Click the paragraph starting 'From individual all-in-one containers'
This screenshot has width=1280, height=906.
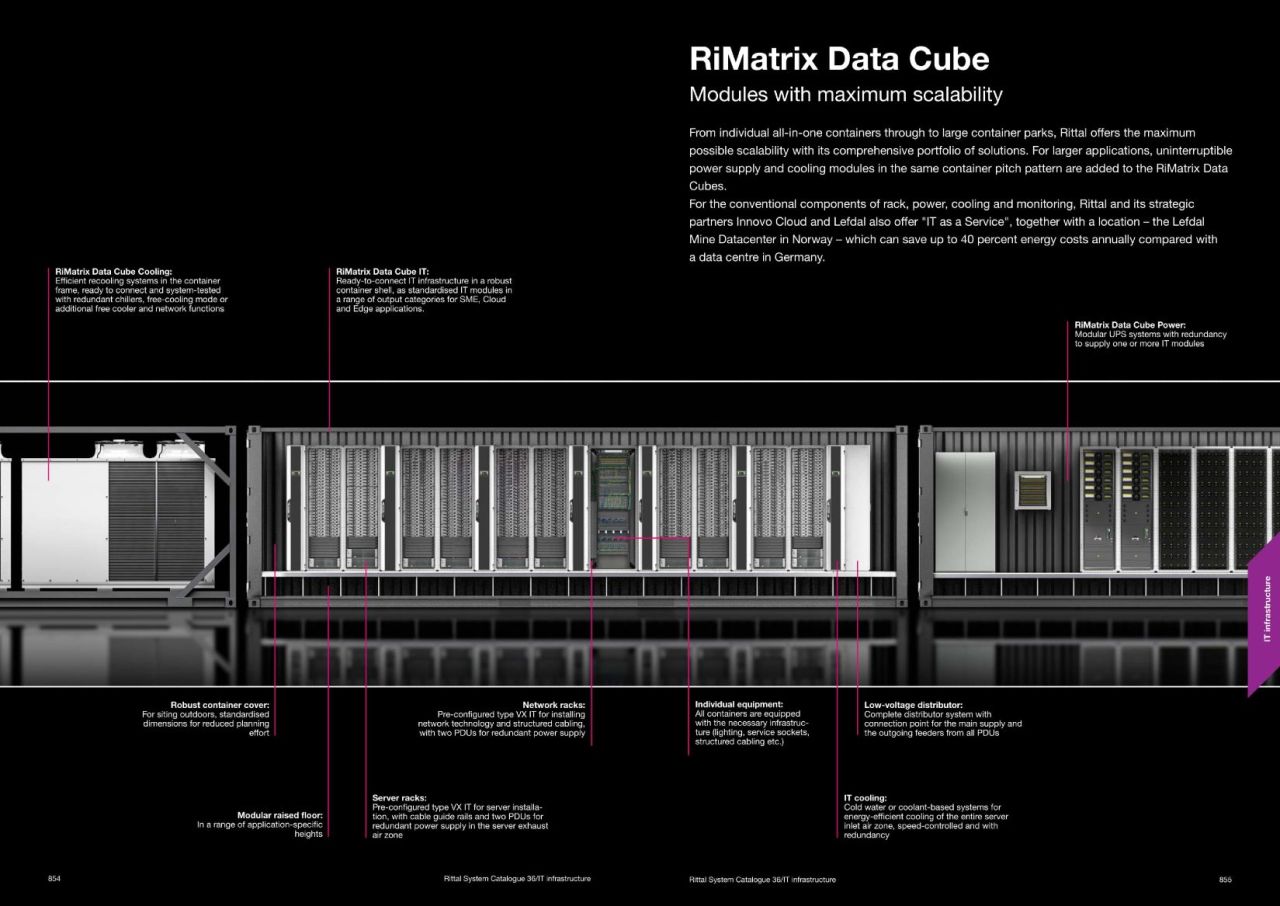pyautogui.click(x=960, y=159)
